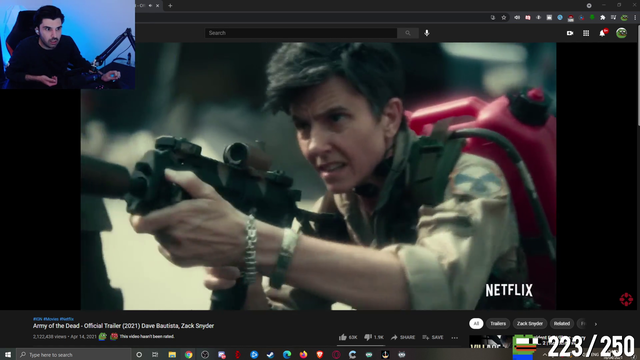640x360 pixels.
Task: Click the video player to pause playback
Action: pos(318,176)
